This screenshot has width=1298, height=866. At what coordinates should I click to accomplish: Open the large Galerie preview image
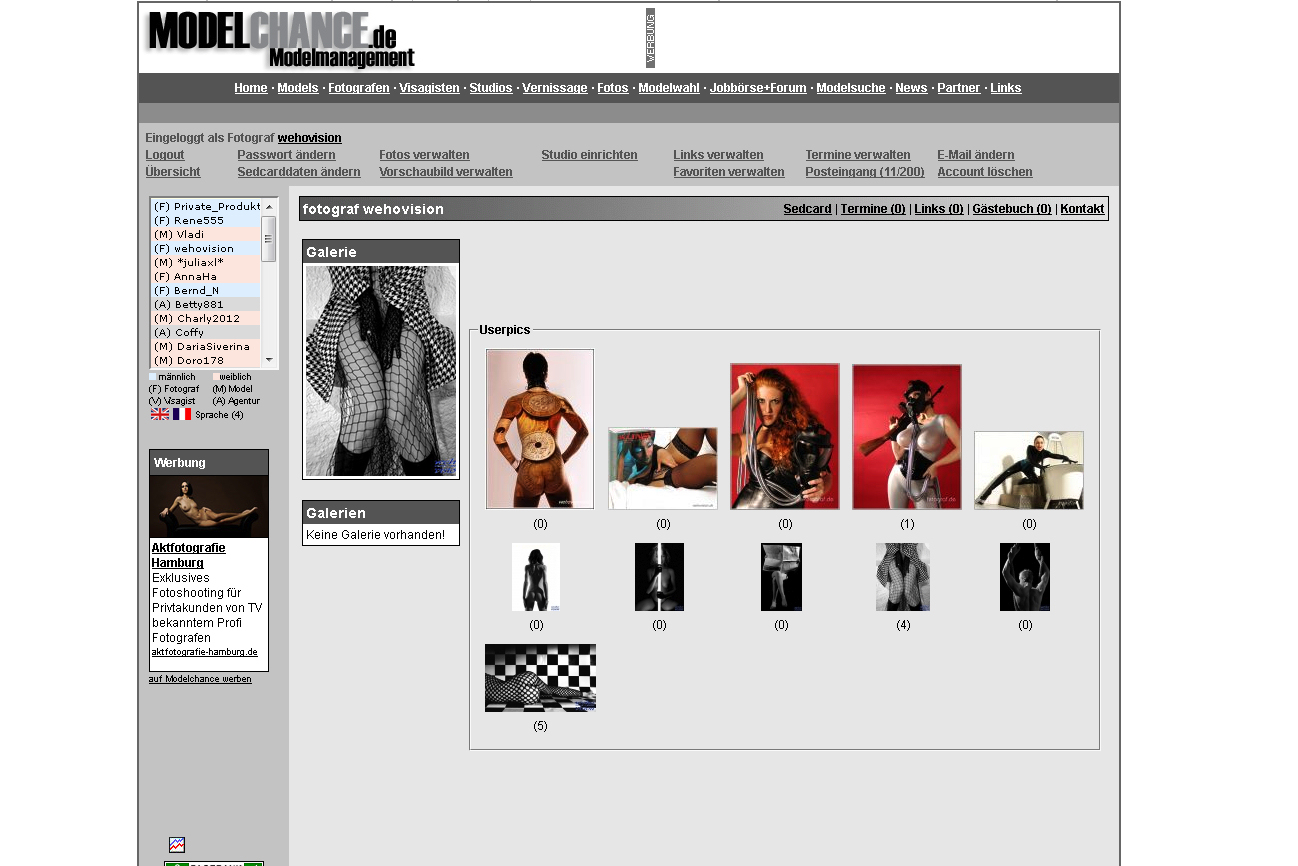pyautogui.click(x=380, y=371)
